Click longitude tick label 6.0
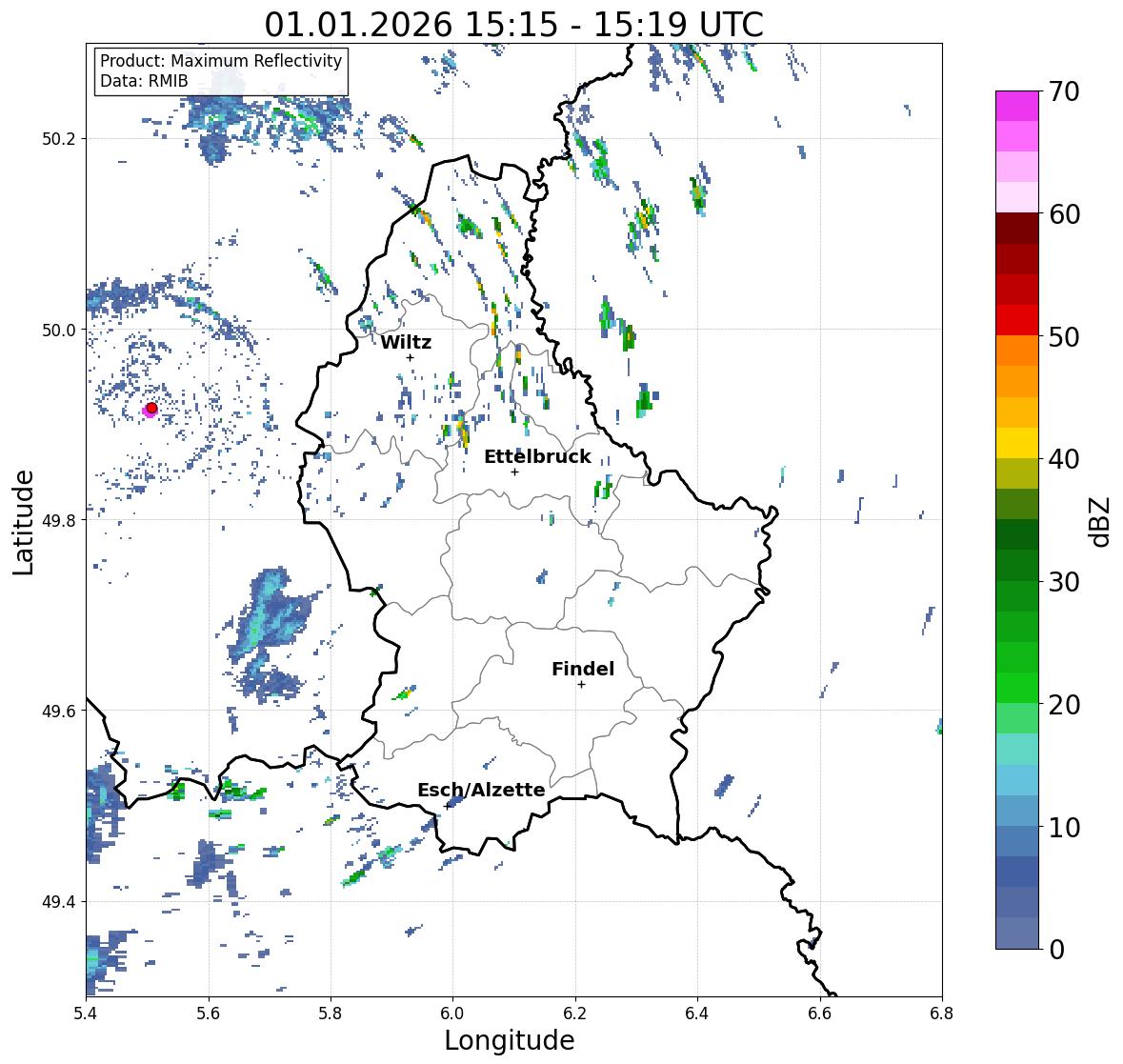The height and width of the screenshot is (1064, 1123). (x=452, y=1014)
